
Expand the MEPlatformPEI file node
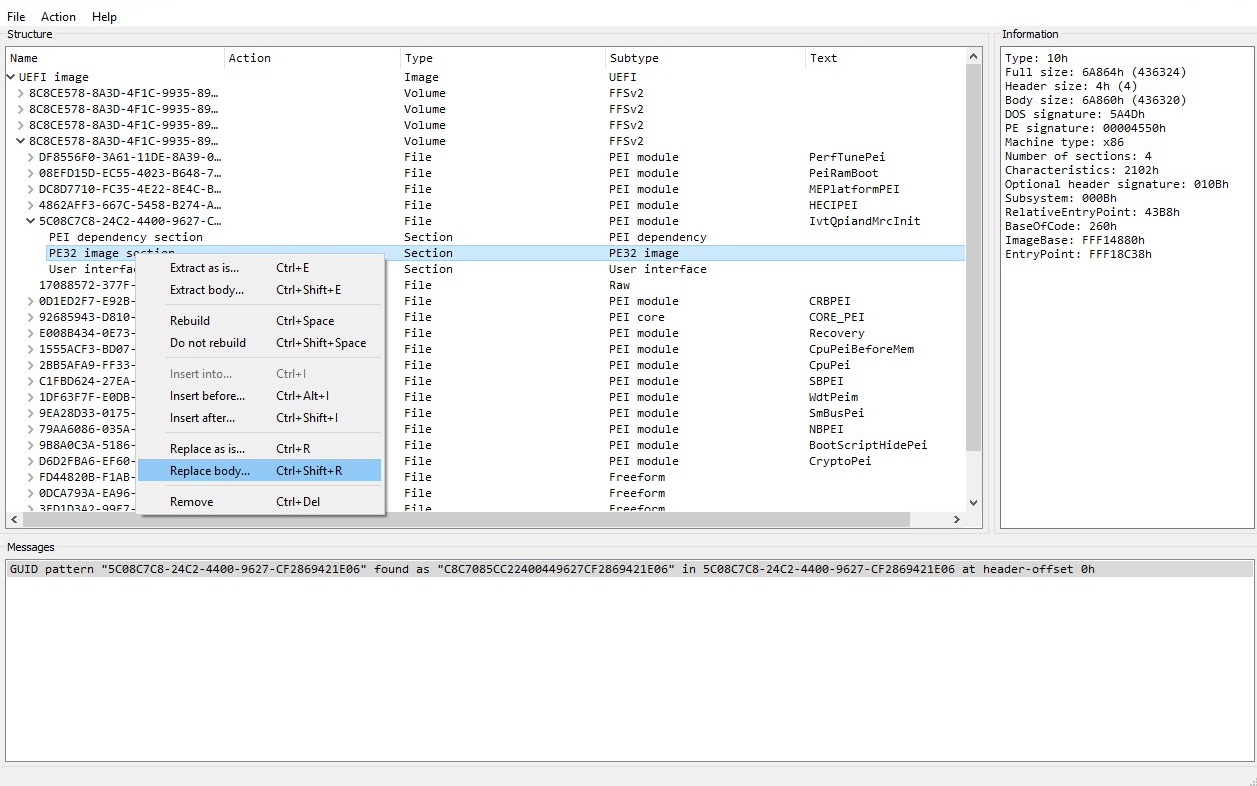click(31, 189)
